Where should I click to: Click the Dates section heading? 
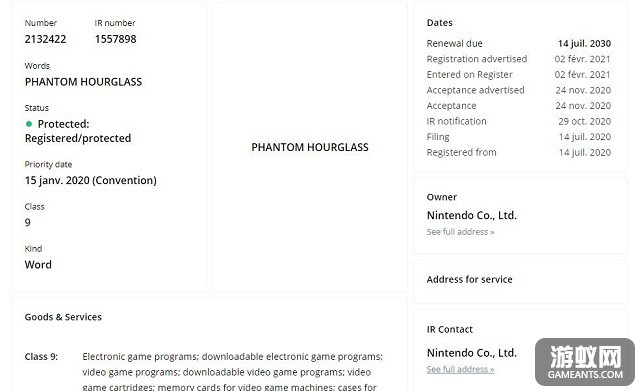coord(440,23)
